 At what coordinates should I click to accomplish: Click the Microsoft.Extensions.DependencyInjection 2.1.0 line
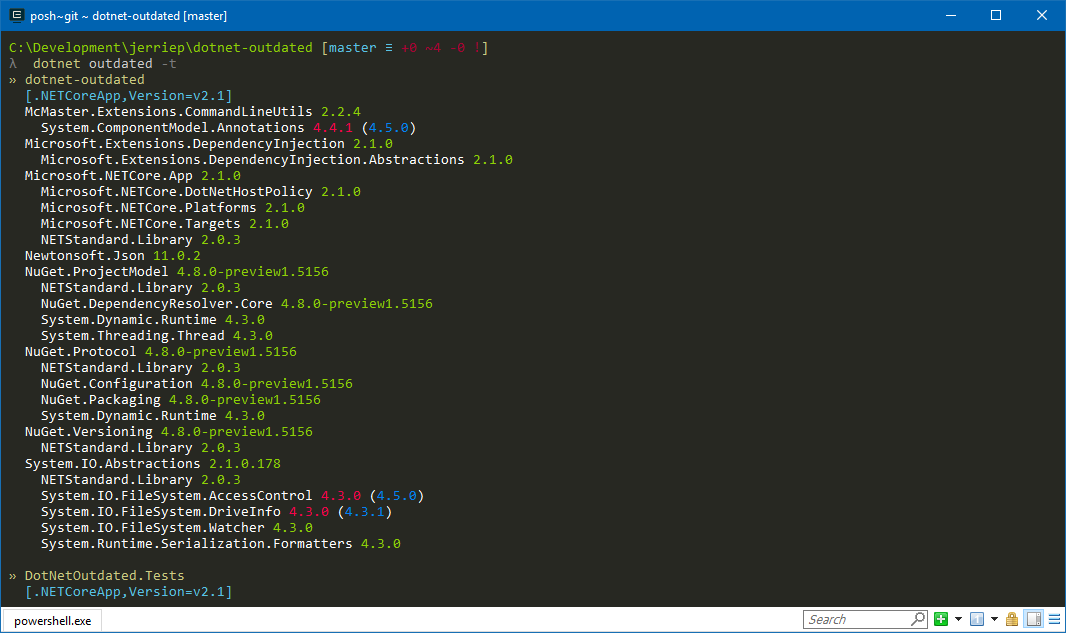click(x=209, y=143)
